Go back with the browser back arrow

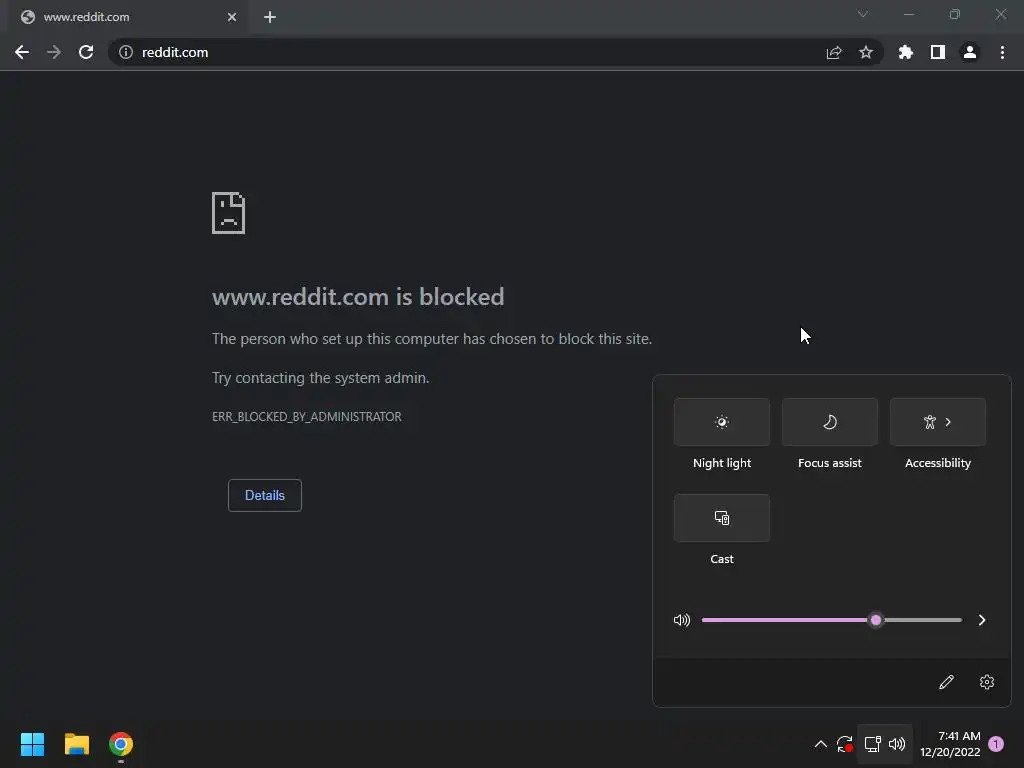[x=22, y=52]
